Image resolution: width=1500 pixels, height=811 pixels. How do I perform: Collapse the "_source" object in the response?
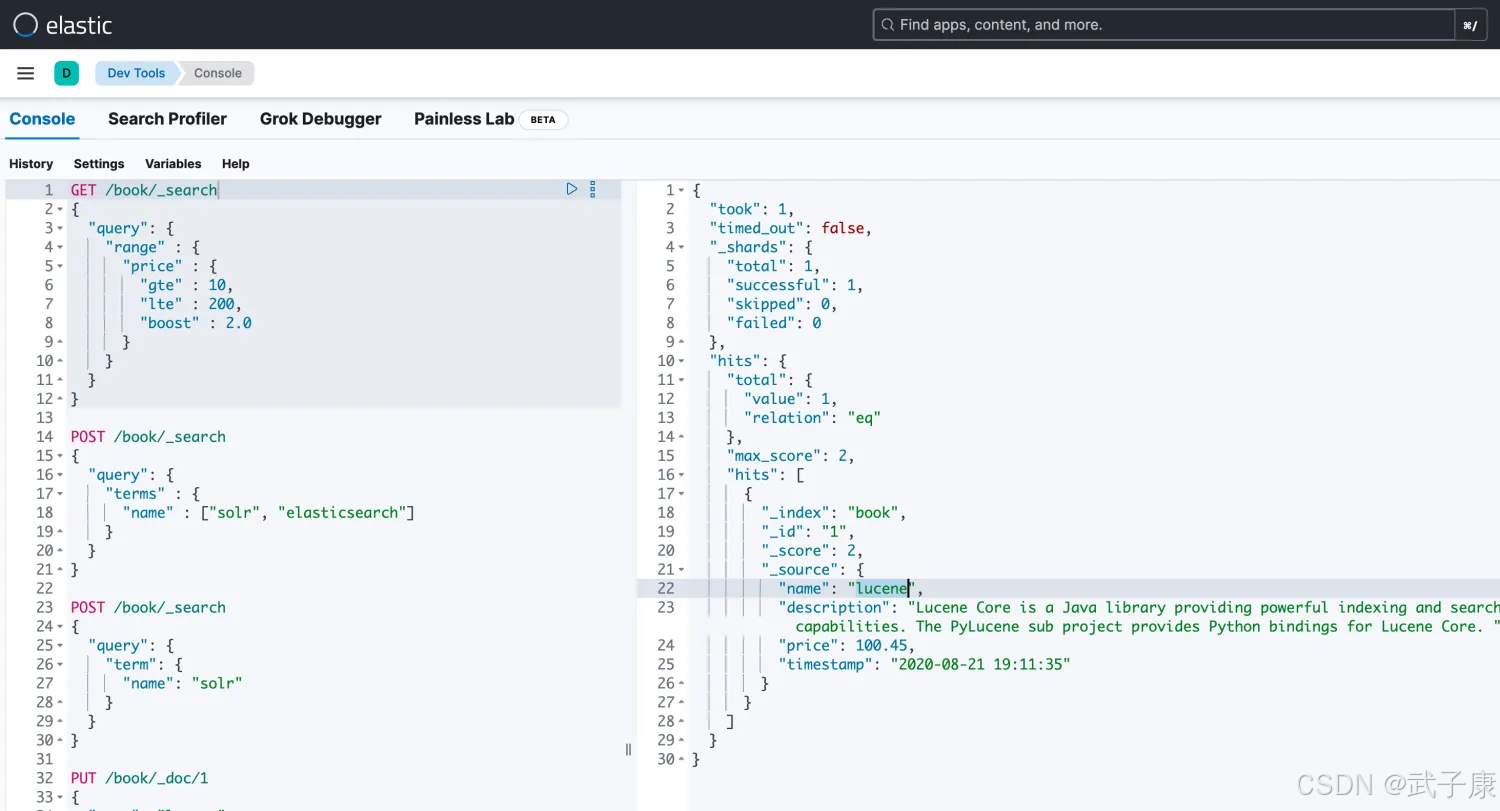[682, 570]
